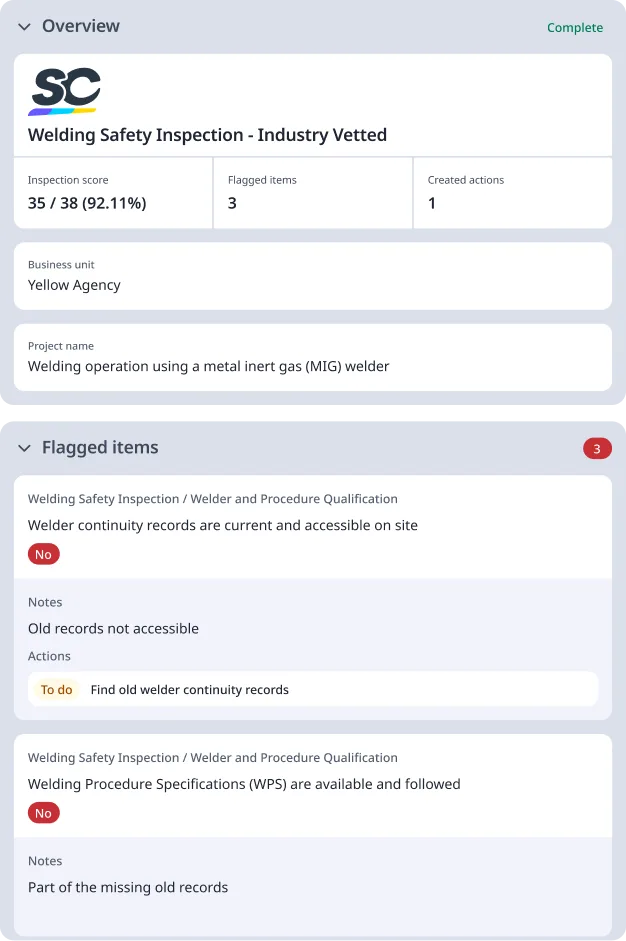This screenshot has height=941, width=626.
Task: Select the Created actions count cell
Action: pyautogui.click(x=511, y=193)
